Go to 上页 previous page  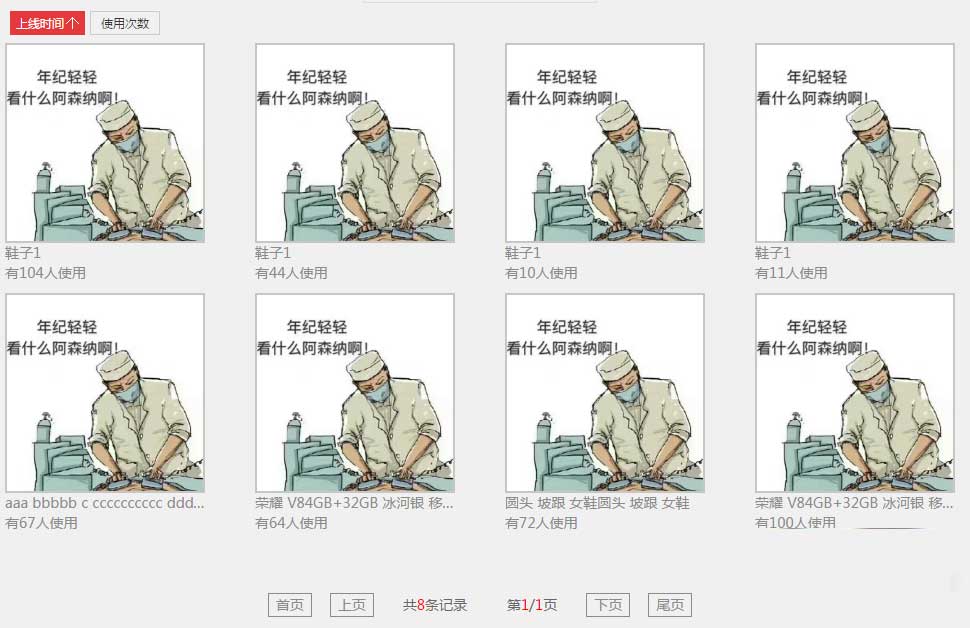(352, 604)
